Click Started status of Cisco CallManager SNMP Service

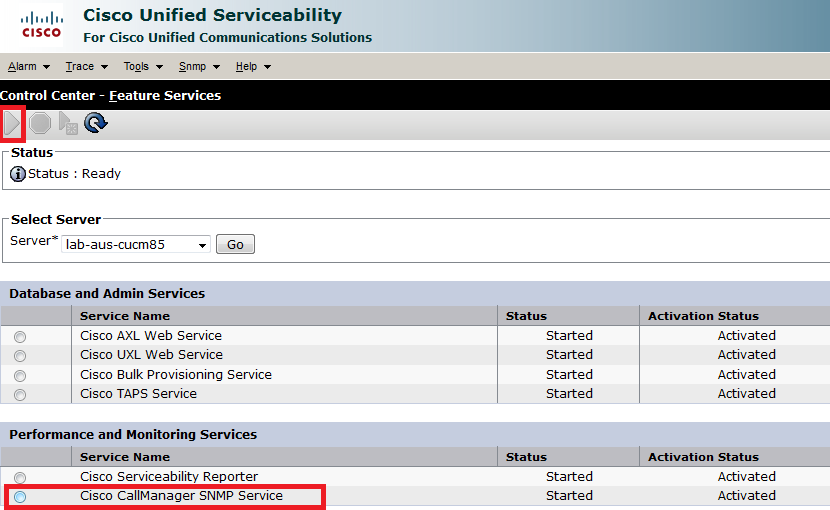569,496
